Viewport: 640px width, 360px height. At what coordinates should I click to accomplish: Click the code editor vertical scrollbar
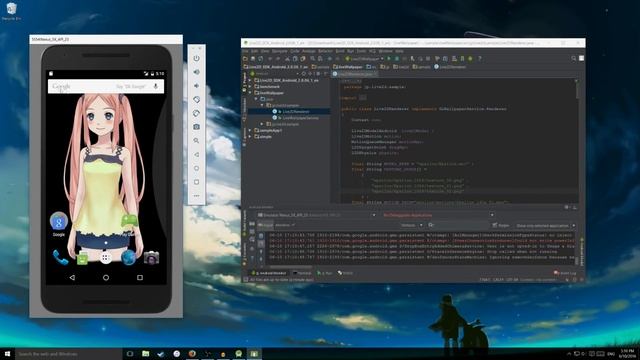click(x=577, y=89)
